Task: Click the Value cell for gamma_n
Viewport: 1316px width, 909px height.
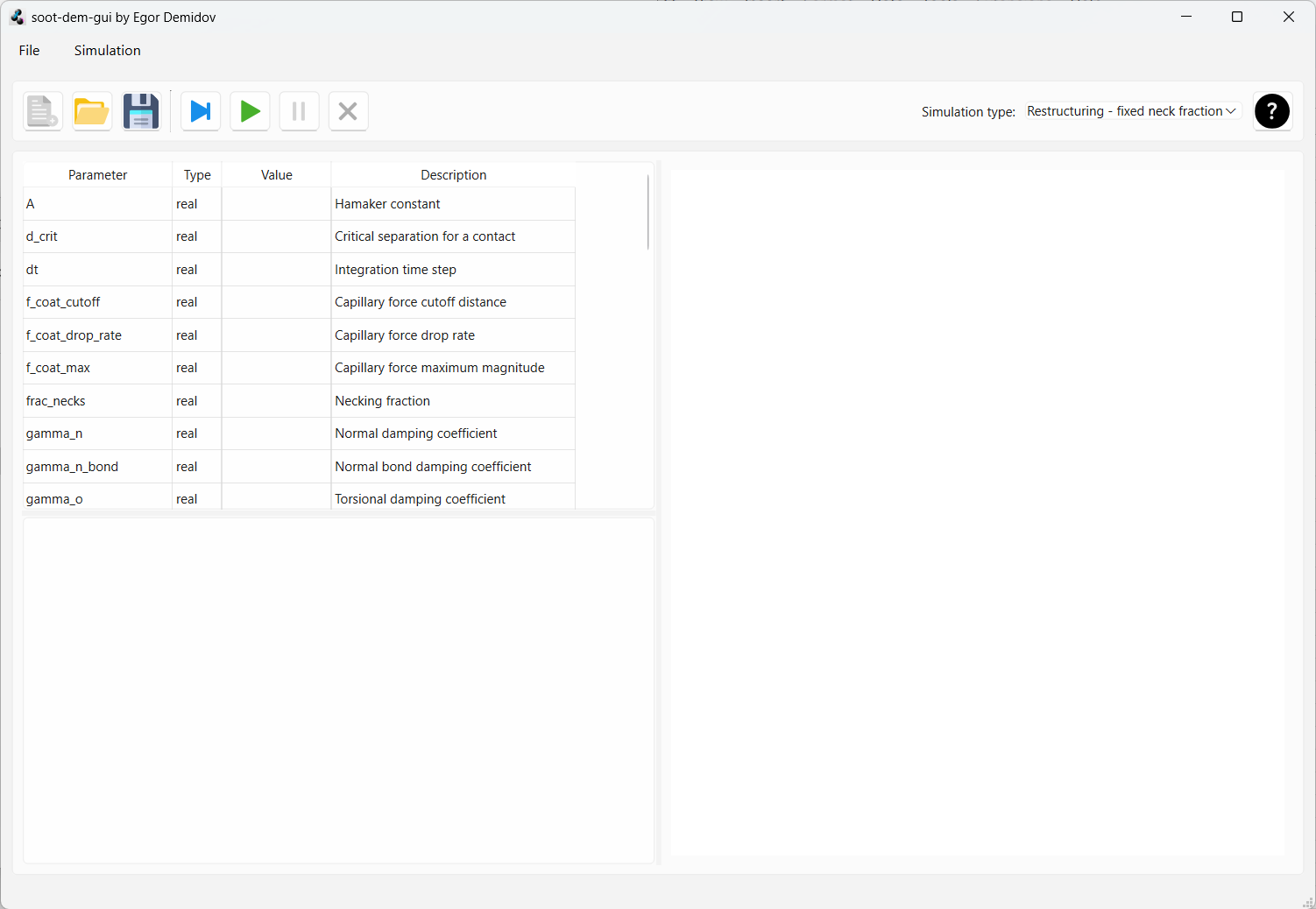Action: tap(277, 433)
